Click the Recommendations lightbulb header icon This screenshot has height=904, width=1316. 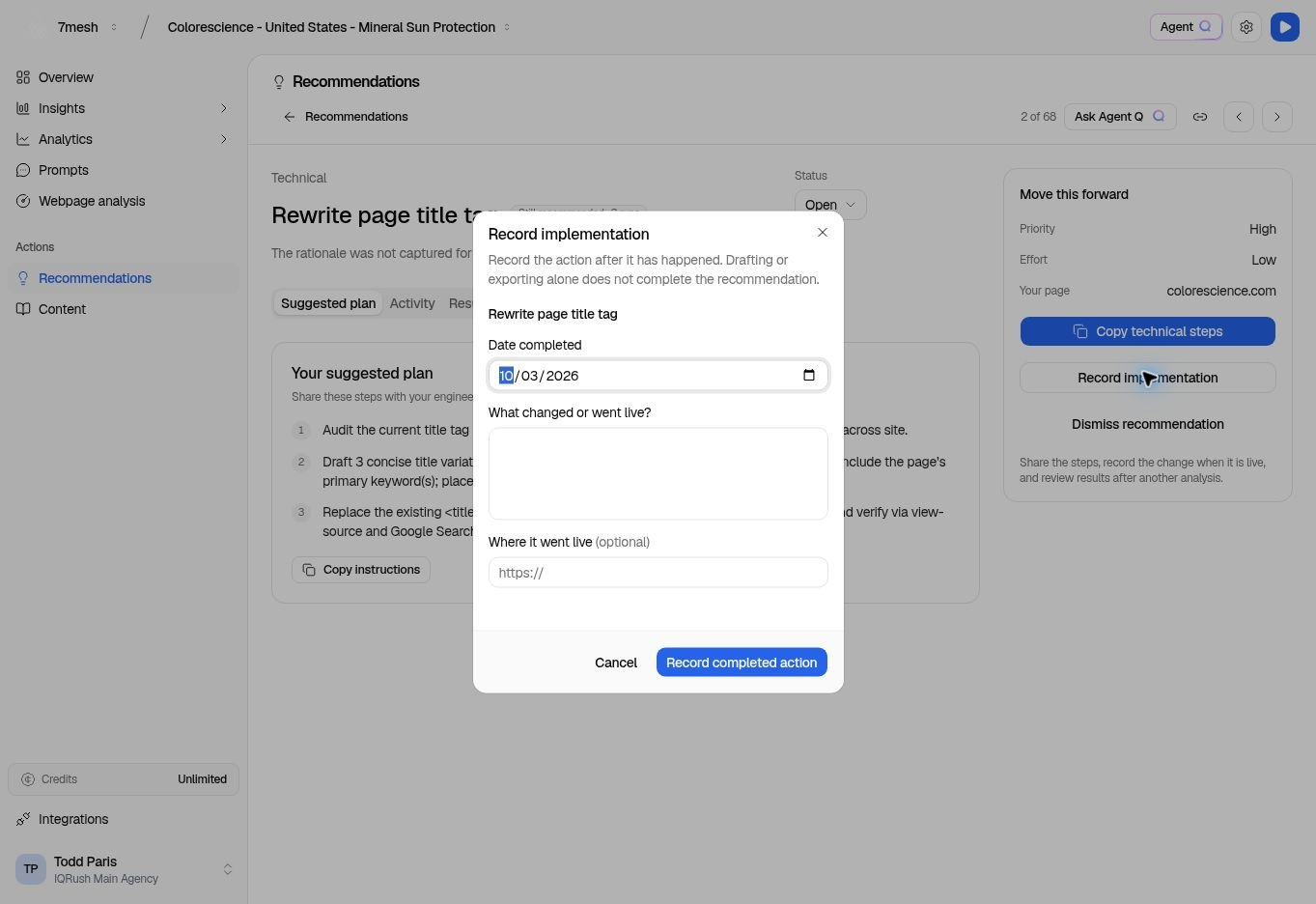pos(279,82)
